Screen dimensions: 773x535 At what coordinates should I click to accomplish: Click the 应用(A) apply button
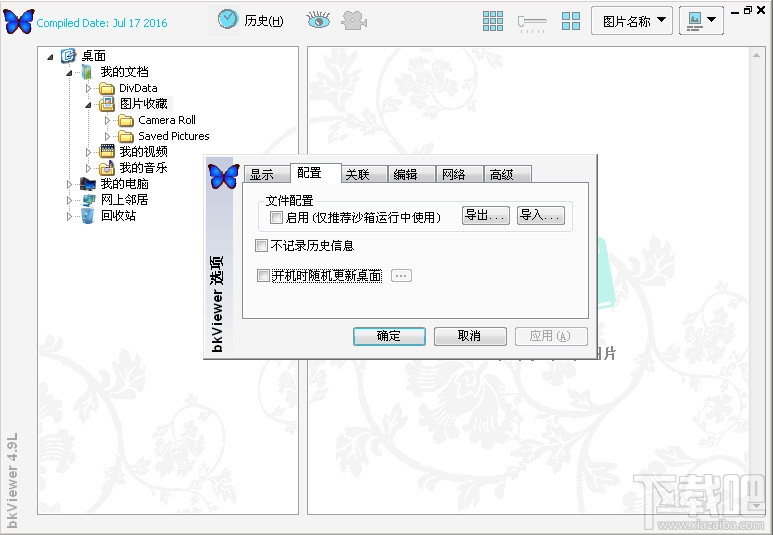[x=551, y=336]
